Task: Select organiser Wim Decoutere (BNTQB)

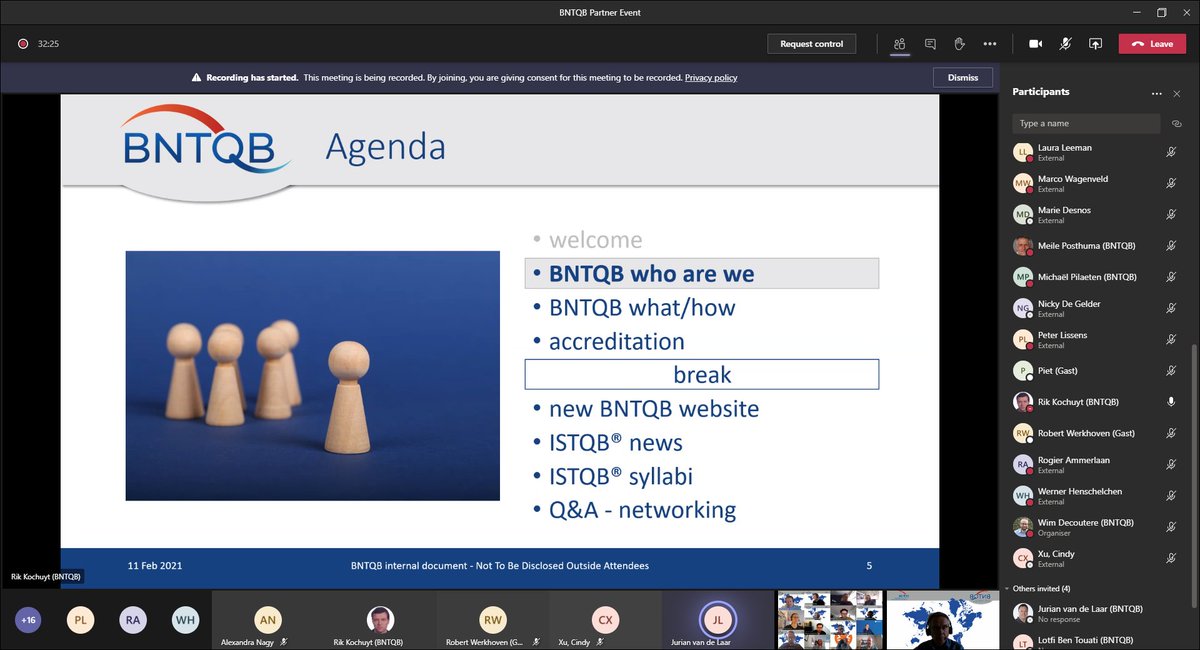Action: pos(1094,527)
